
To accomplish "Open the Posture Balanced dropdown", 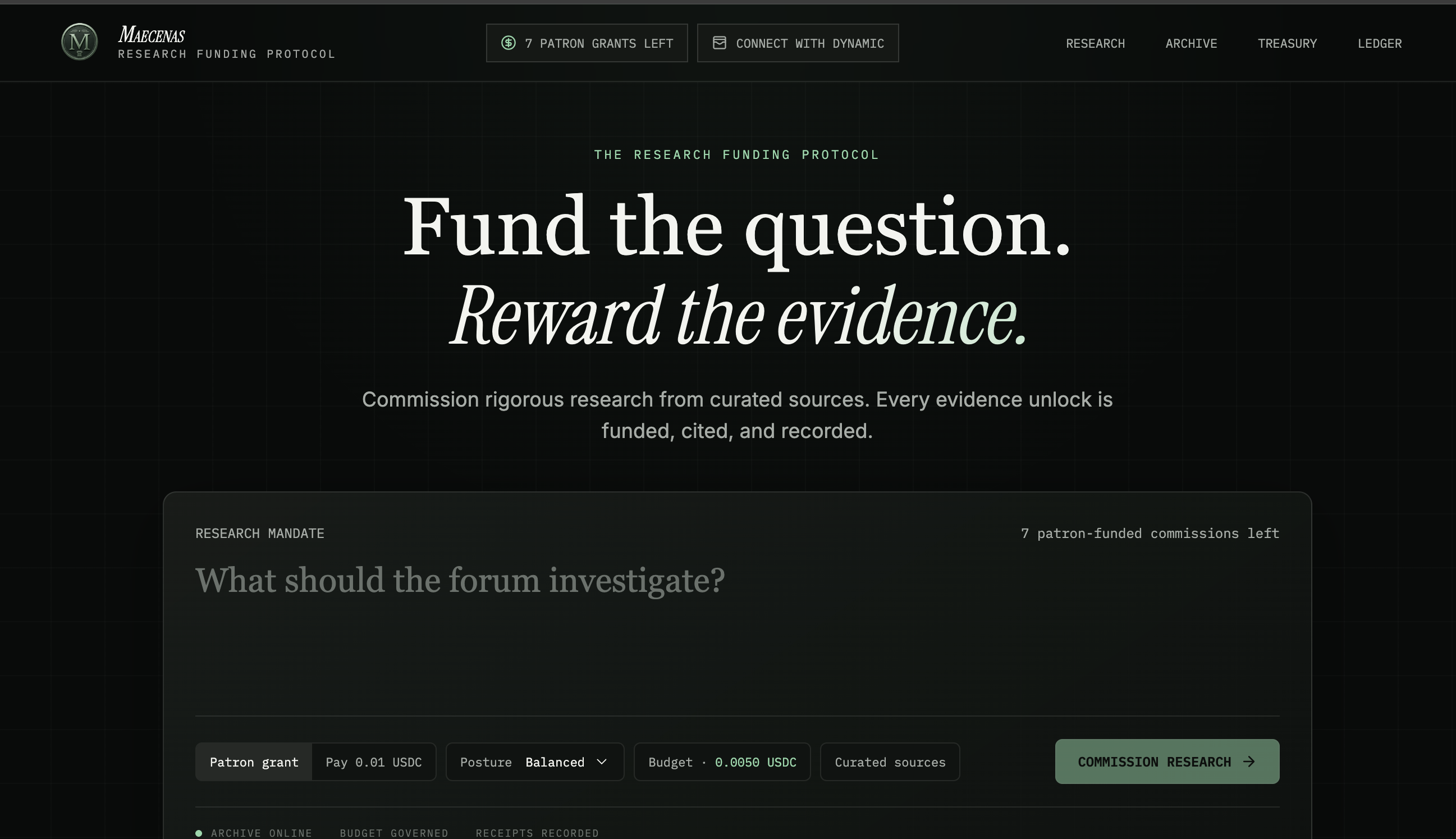I will (x=534, y=763).
